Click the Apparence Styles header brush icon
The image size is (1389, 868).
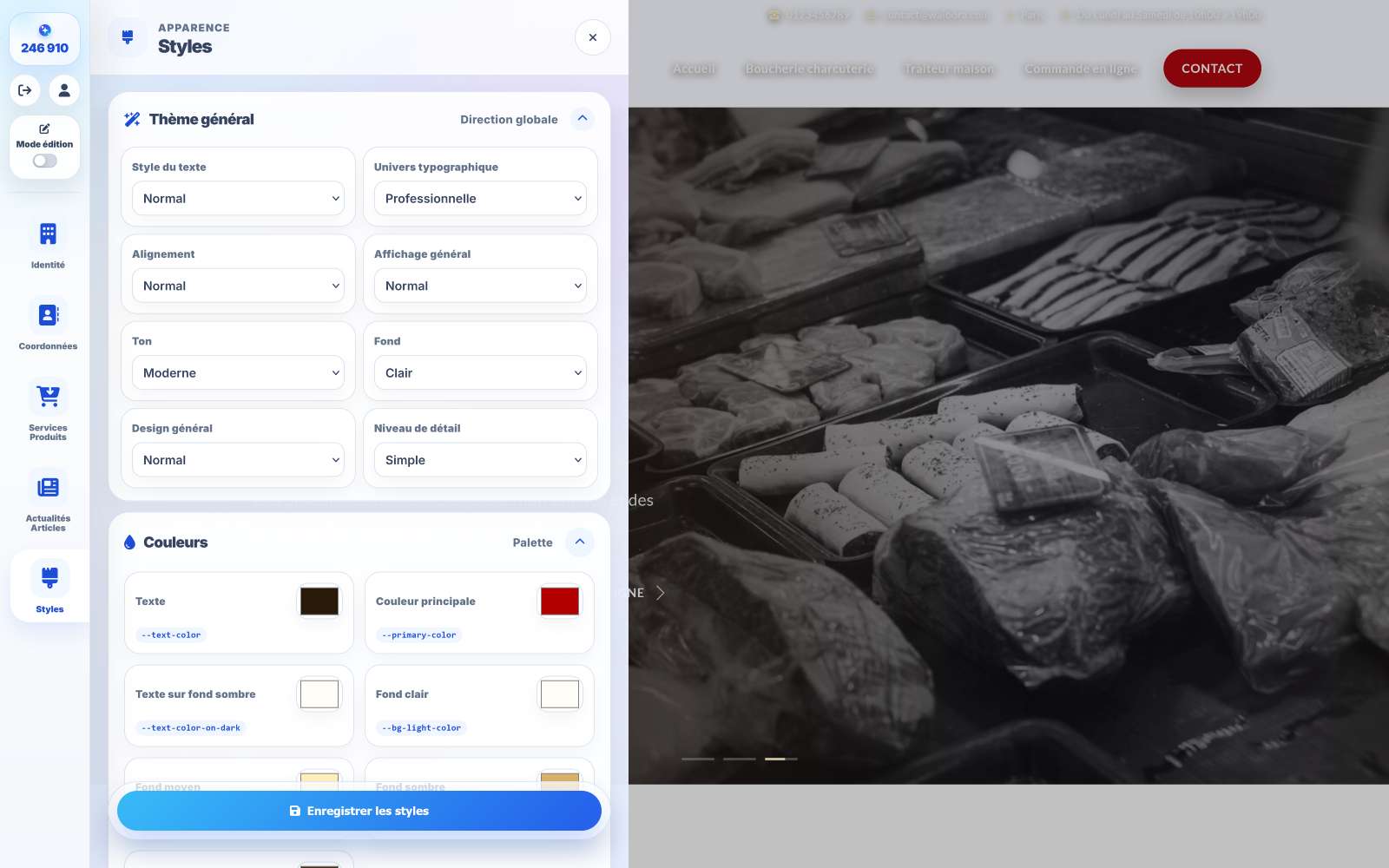[128, 37]
